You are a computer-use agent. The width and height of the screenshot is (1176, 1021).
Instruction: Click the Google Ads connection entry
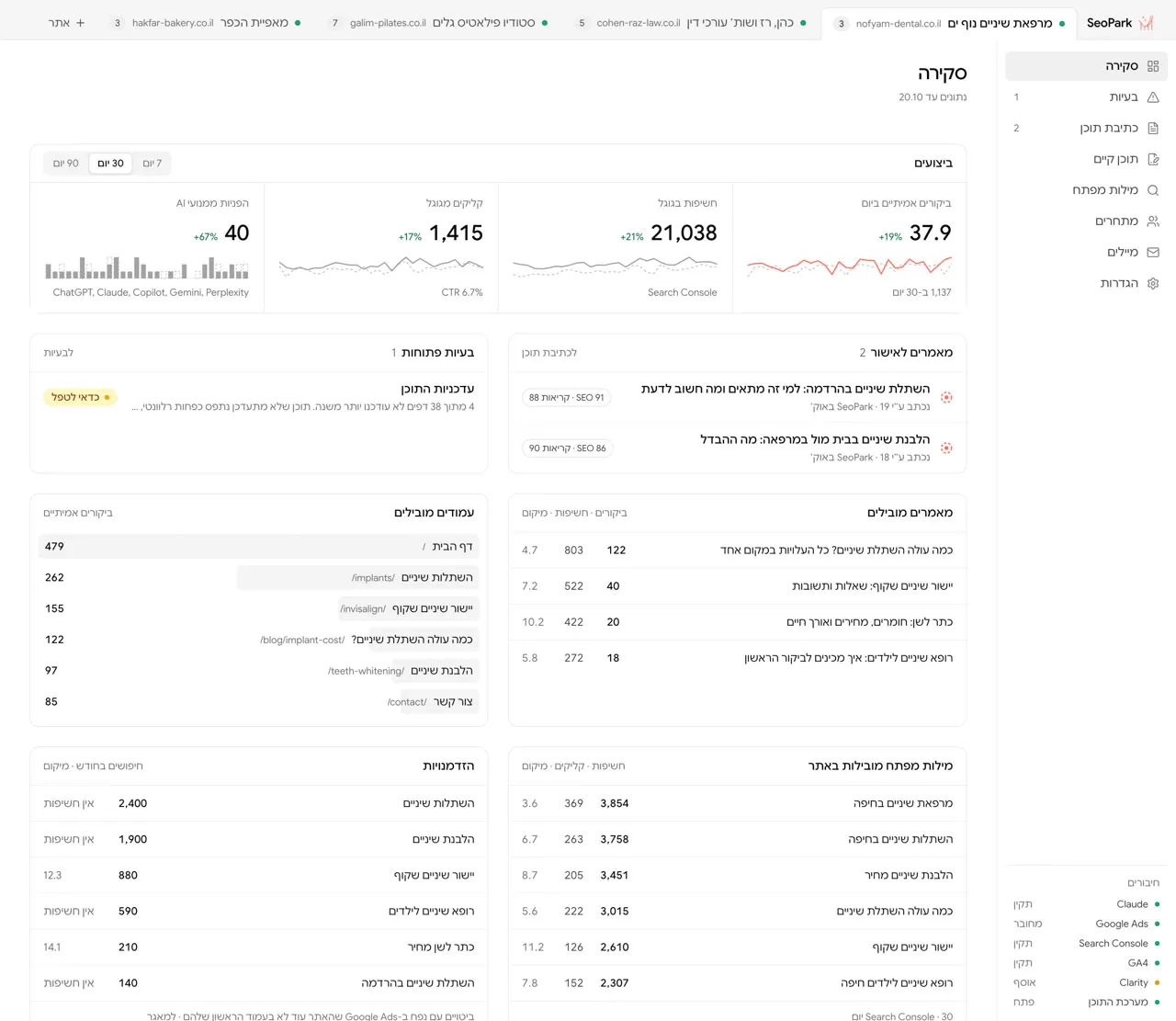tap(1088, 924)
